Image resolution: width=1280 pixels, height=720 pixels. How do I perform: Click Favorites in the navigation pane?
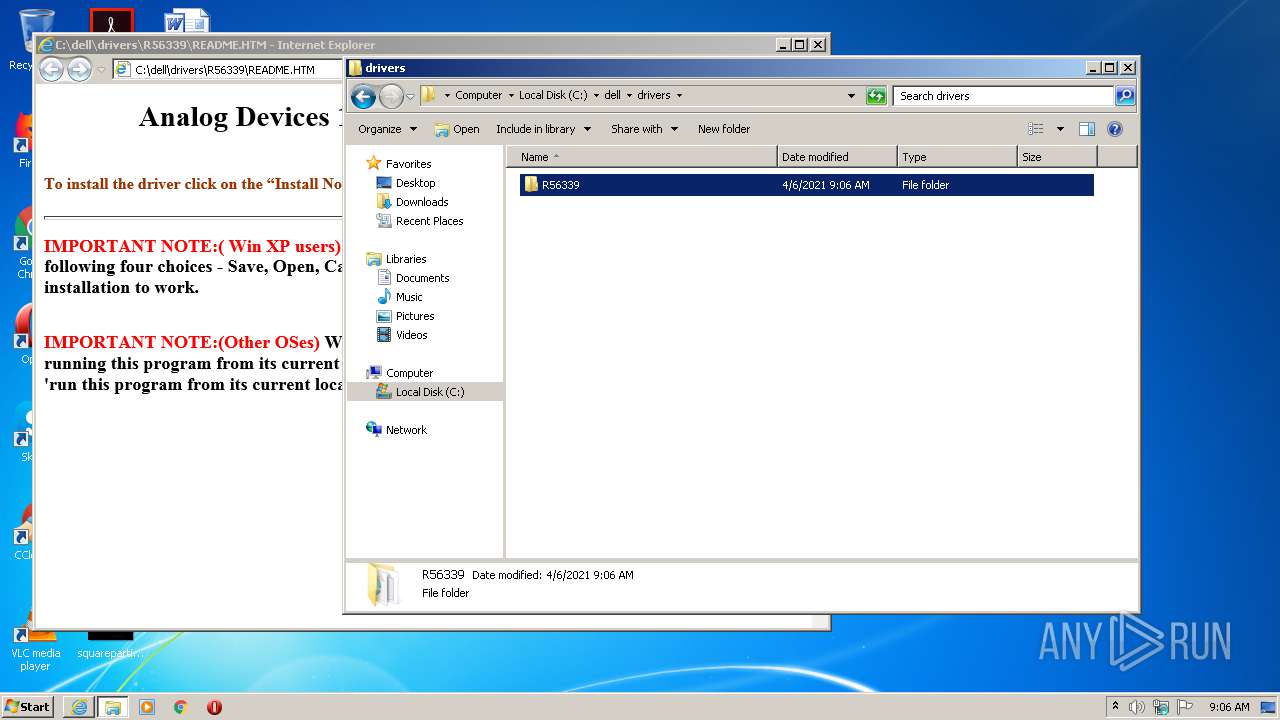click(x=408, y=164)
